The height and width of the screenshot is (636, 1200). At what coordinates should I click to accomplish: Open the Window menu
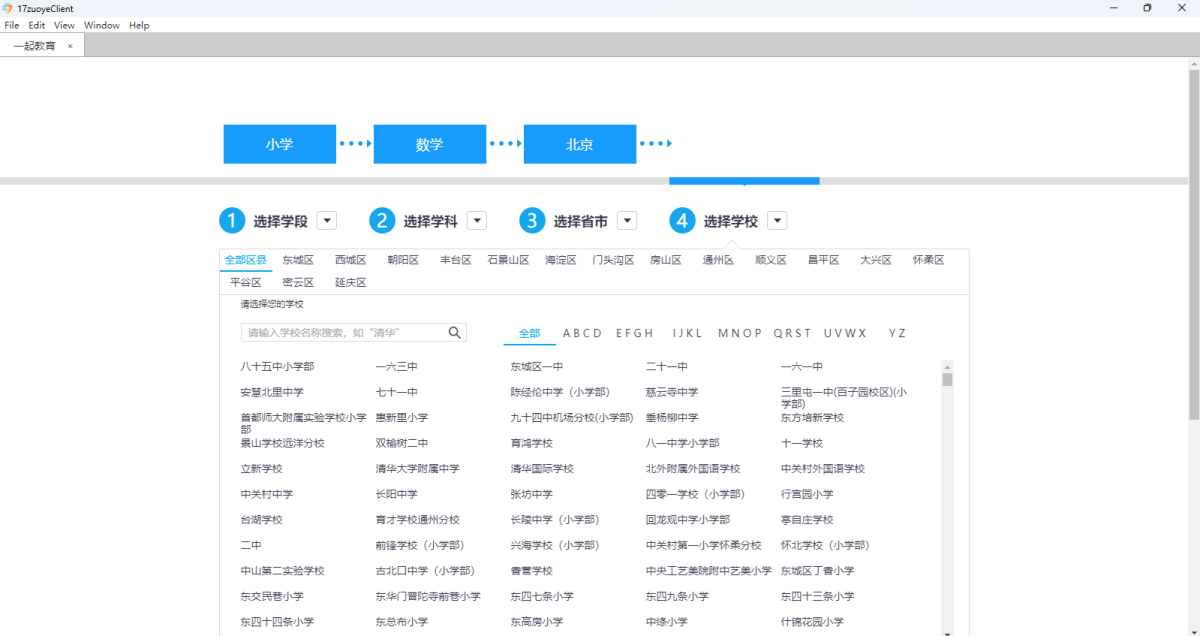[x=101, y=25]
